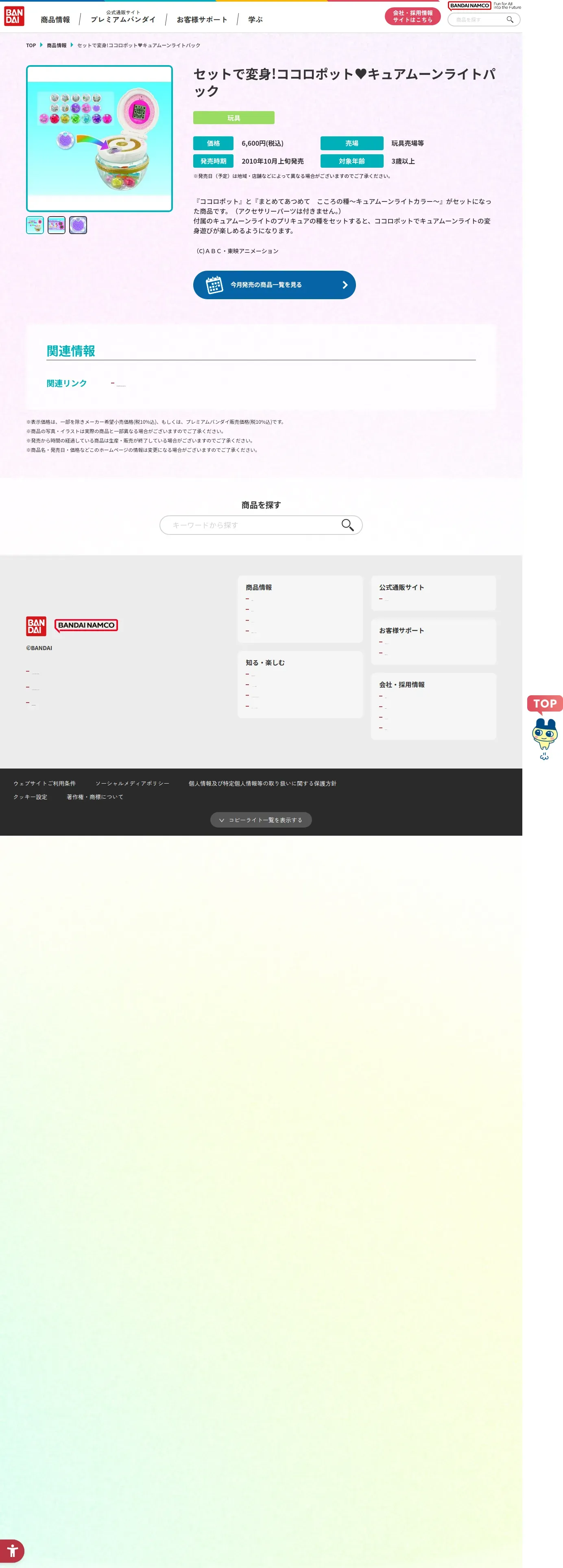Click the footer Bandai logo
This screenshot has height=1568, width=563.
[36, 626]
